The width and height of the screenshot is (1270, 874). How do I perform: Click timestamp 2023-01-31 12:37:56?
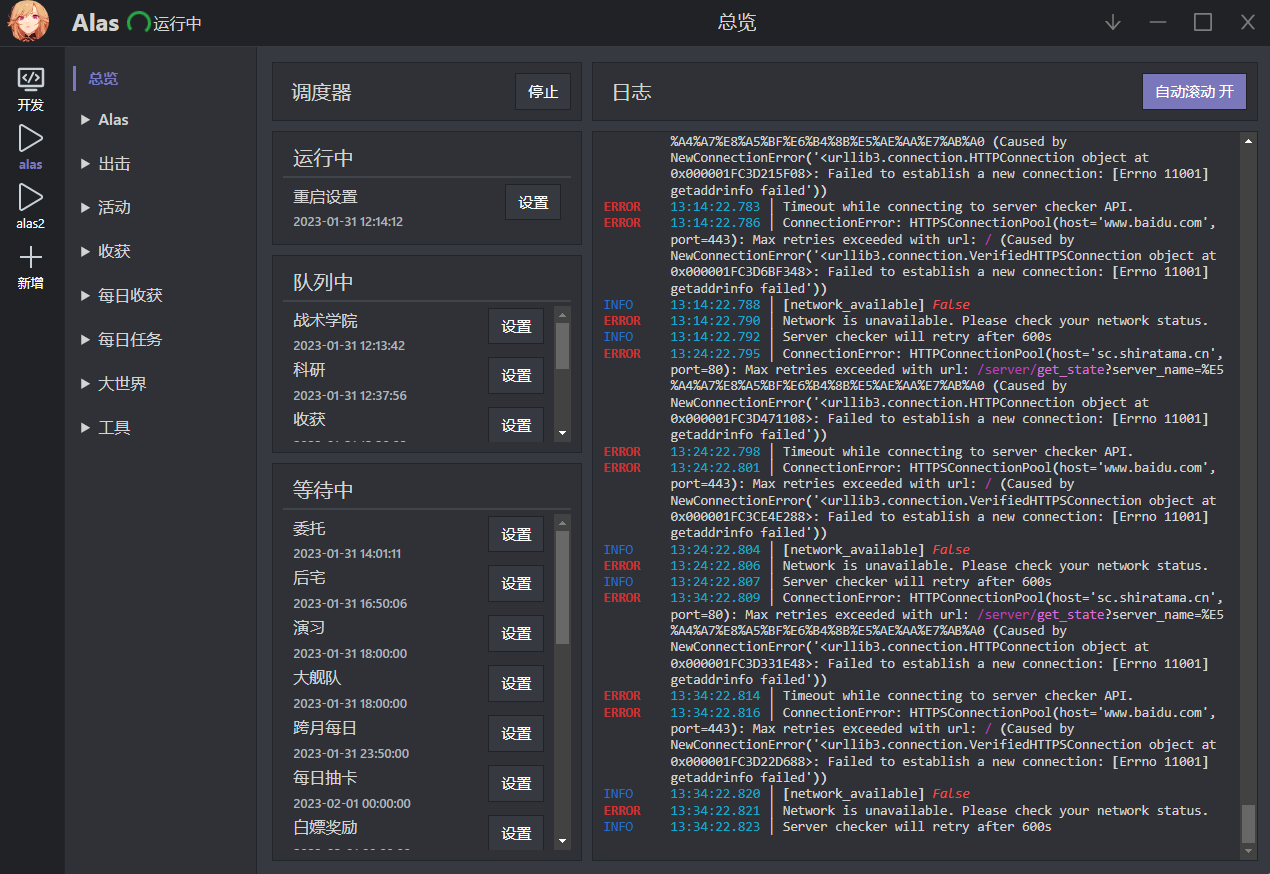pos(350,396)
